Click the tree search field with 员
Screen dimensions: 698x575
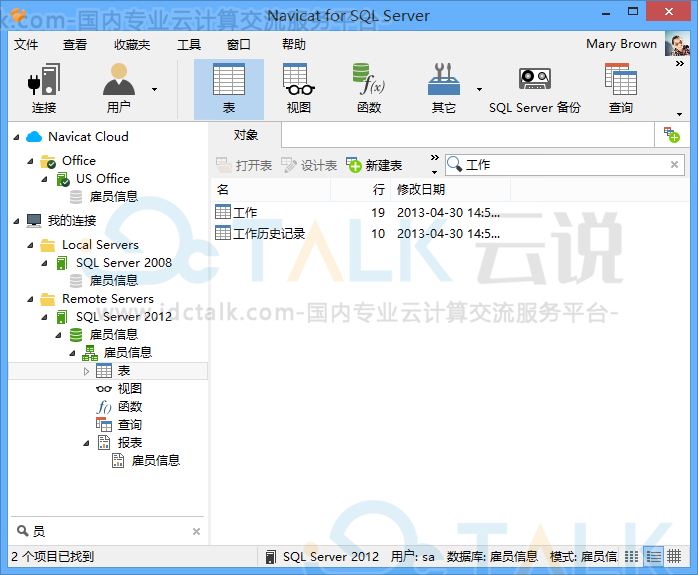click(x=107, y=531)
